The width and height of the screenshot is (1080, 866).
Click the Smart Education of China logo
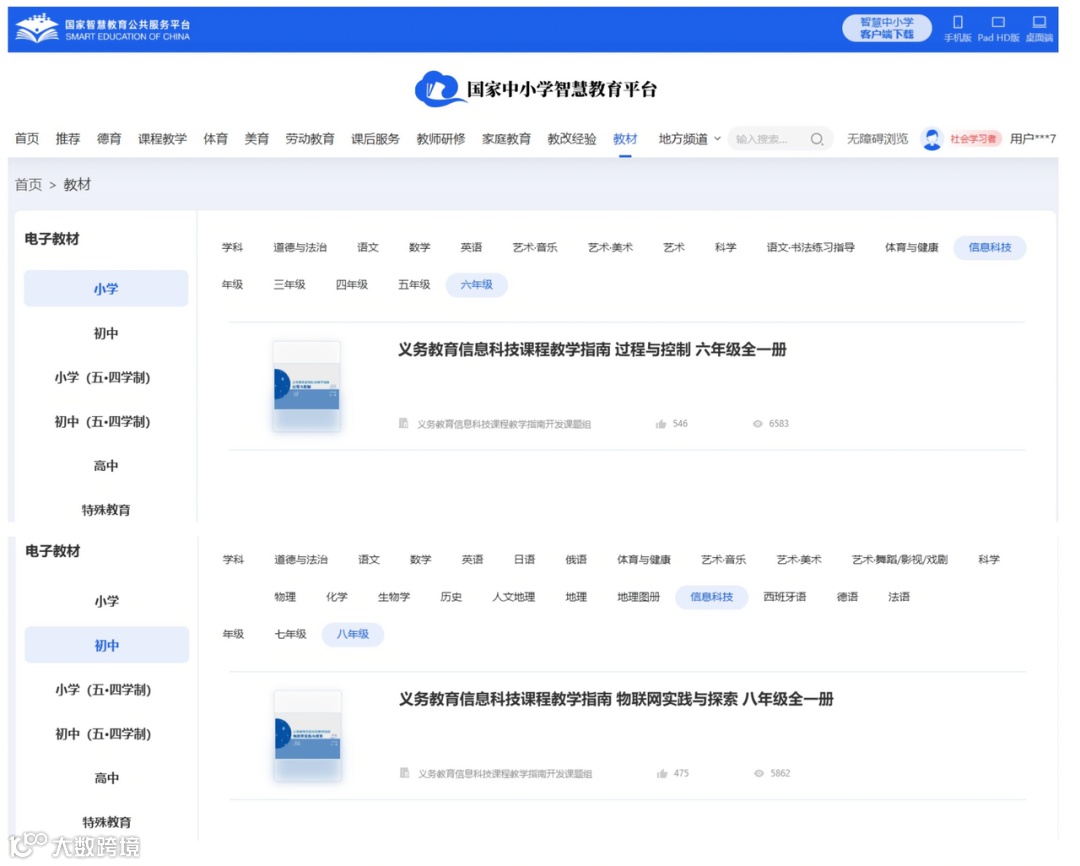click(103, 30)
